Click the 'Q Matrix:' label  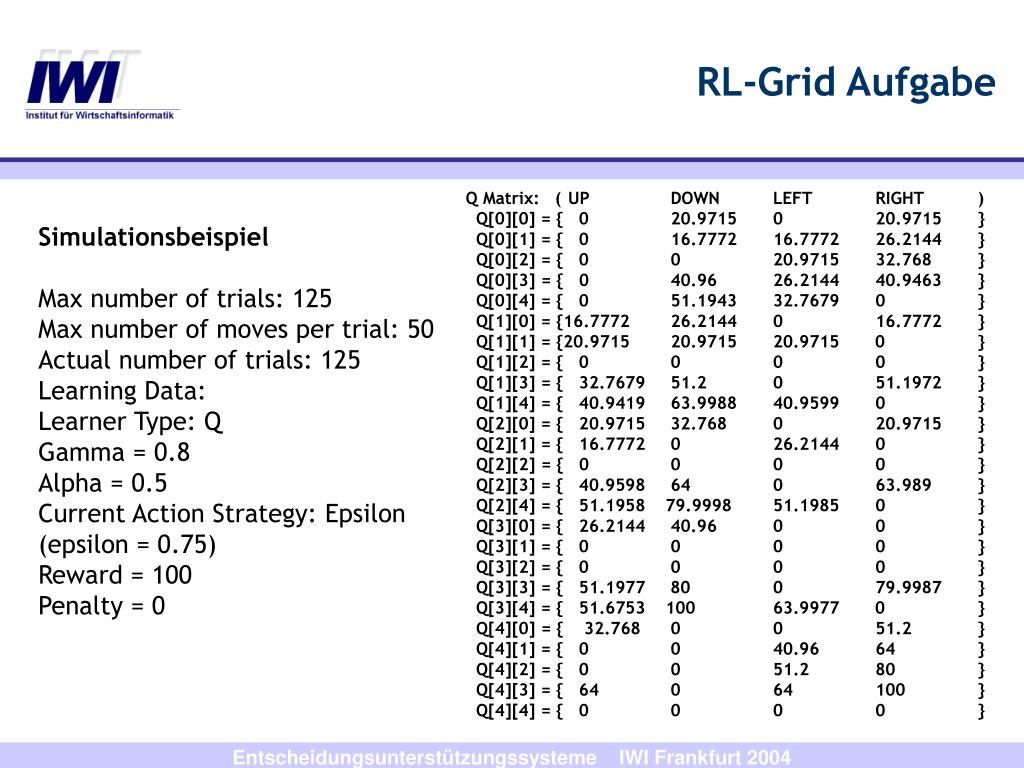click(502, 199)
